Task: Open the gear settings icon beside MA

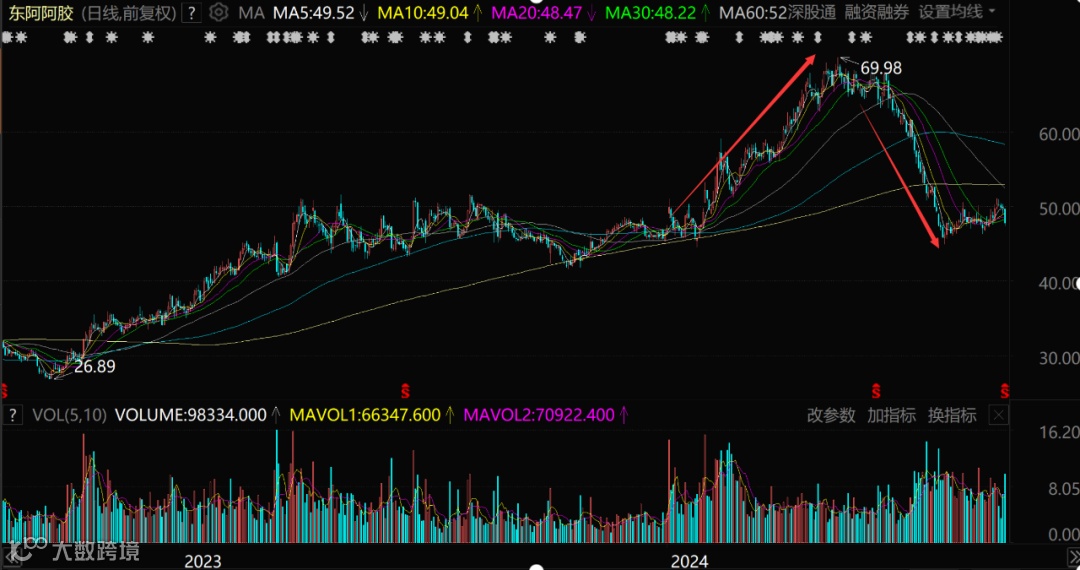Action: coord(218,12)
